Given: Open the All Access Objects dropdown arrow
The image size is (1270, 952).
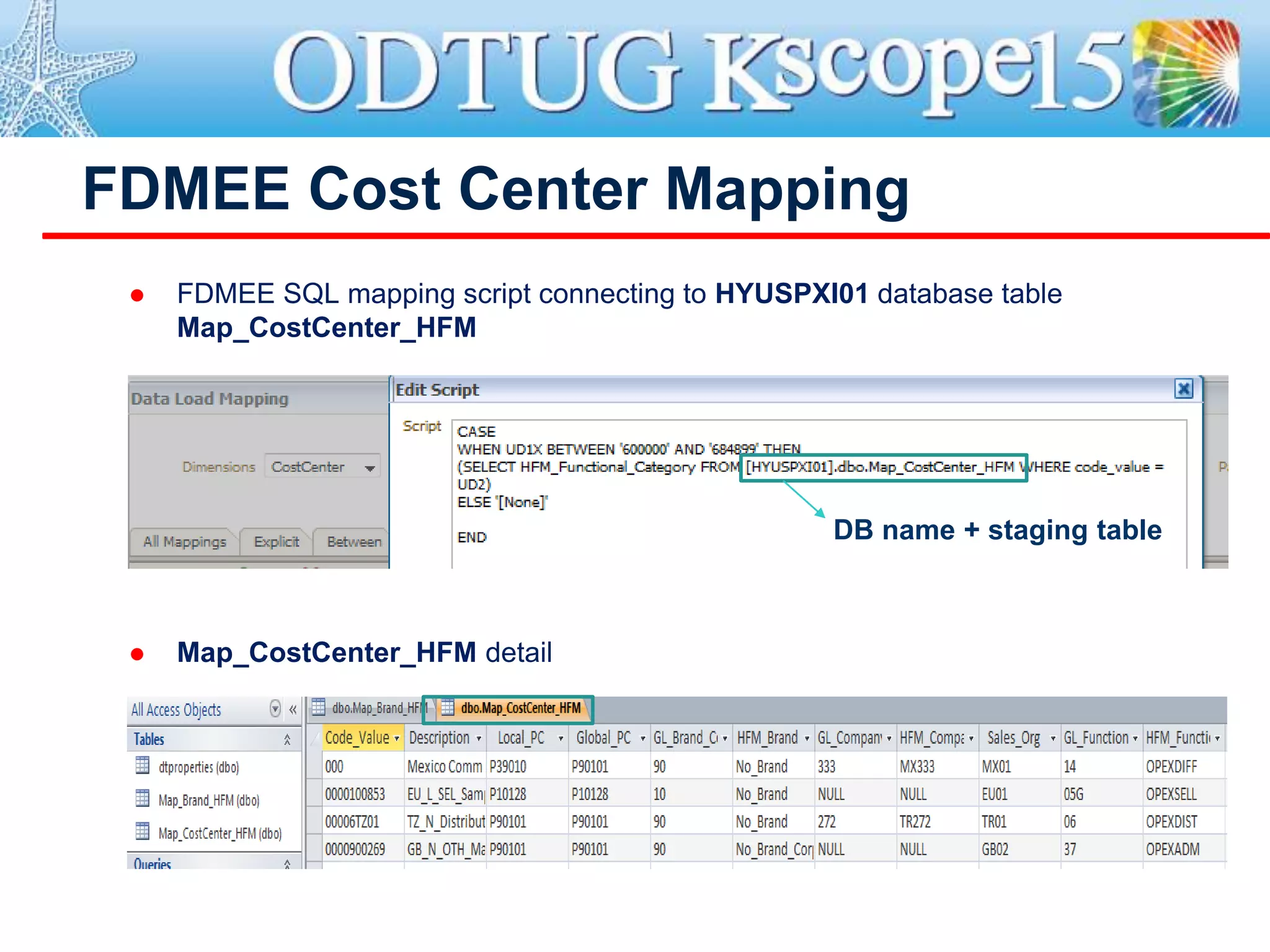Looking at the screenshot, I should tap(275, 708).
